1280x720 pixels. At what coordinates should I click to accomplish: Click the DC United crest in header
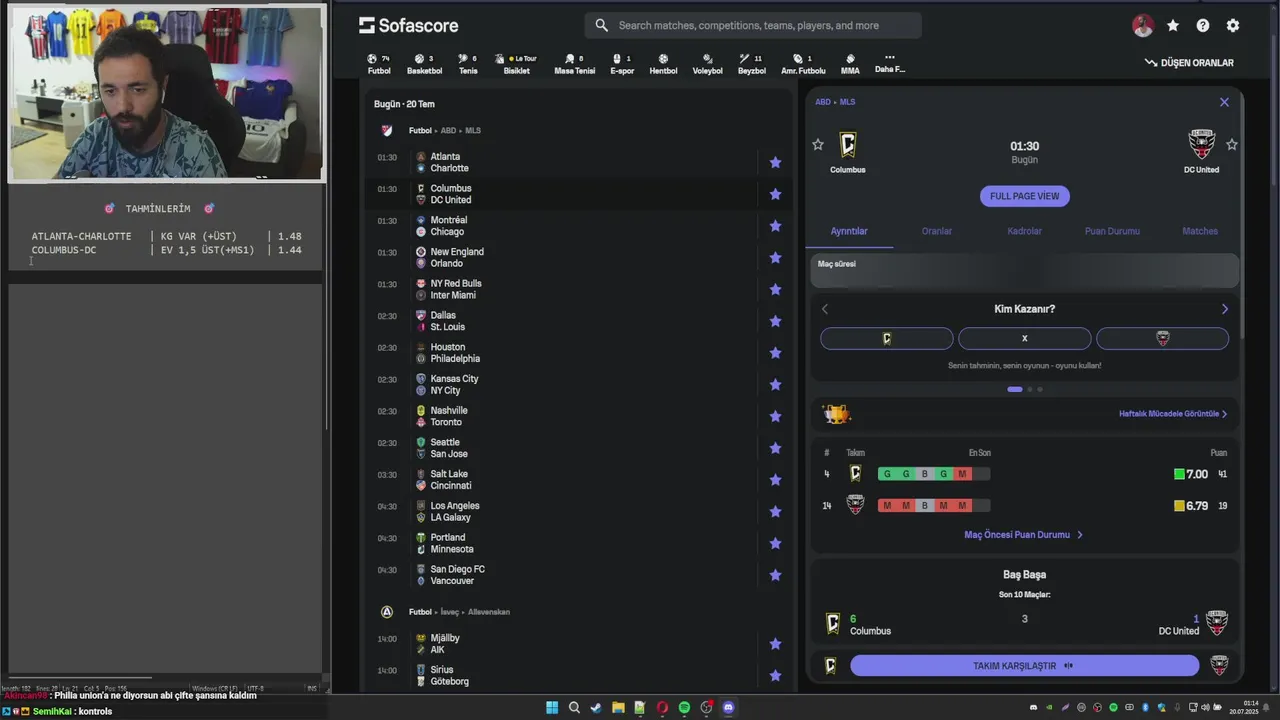tap(1201, 145)
